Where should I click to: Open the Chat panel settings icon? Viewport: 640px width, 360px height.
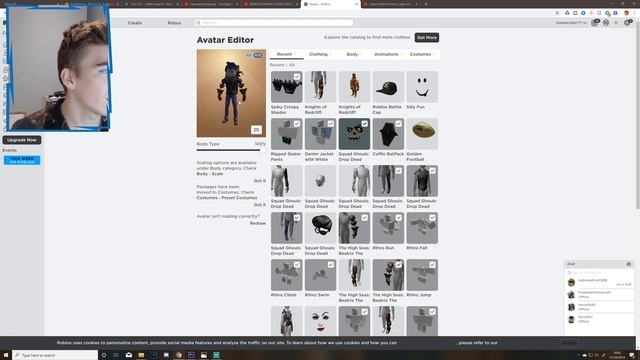click(x=629, y=264)
